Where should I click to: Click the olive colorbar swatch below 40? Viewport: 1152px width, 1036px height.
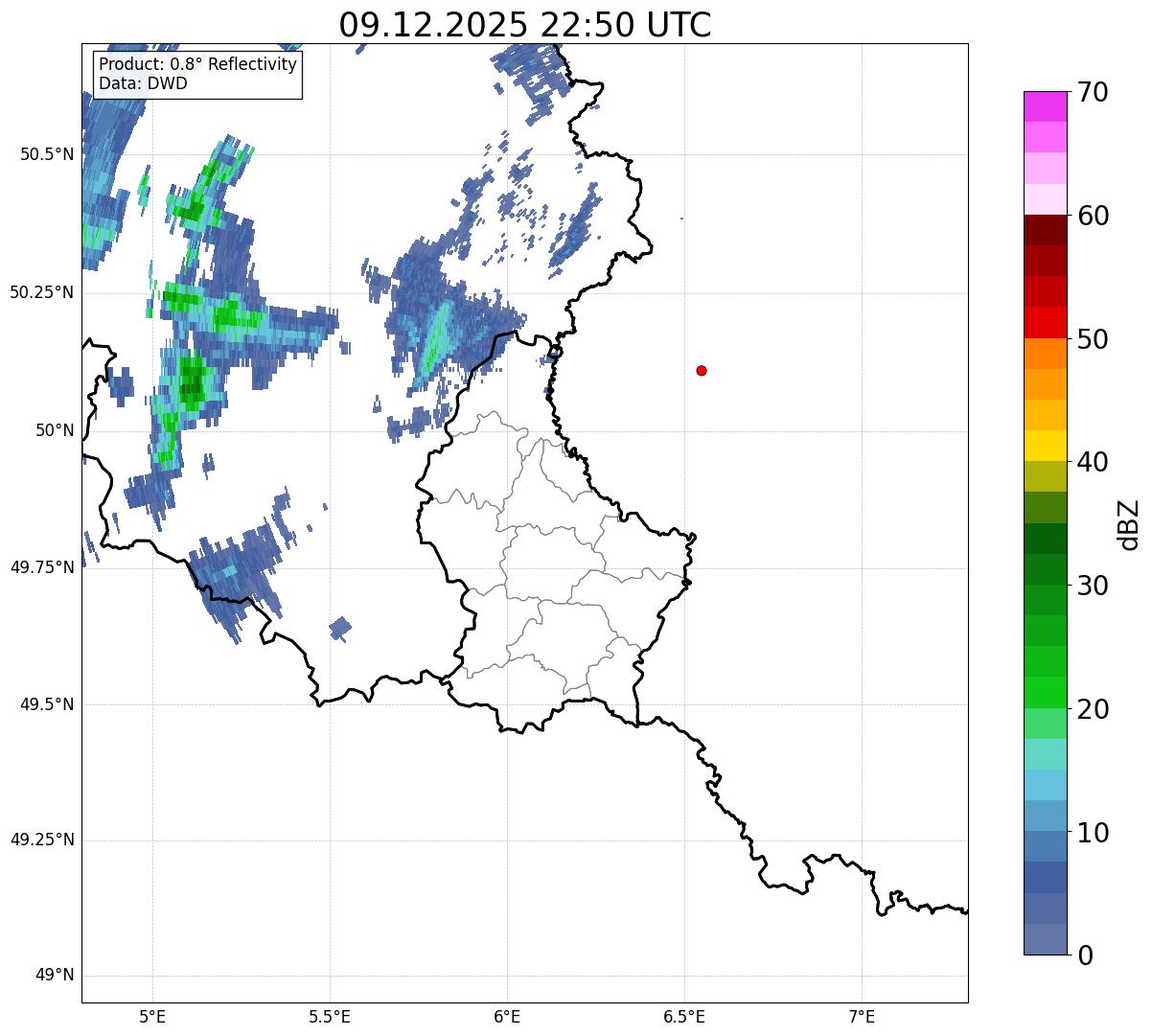click(x=1046, y=476)
